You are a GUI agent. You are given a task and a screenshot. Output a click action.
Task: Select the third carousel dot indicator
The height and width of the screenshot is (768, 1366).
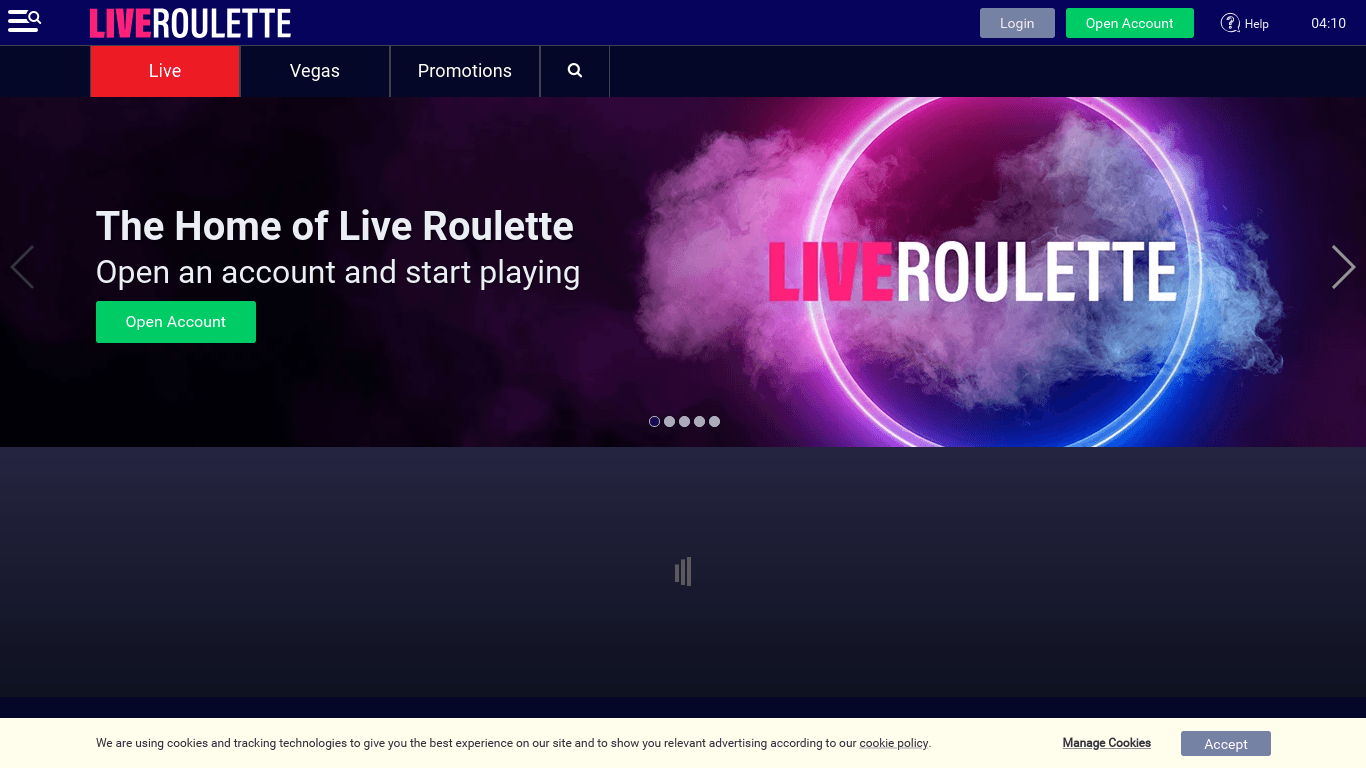[685, 422]
